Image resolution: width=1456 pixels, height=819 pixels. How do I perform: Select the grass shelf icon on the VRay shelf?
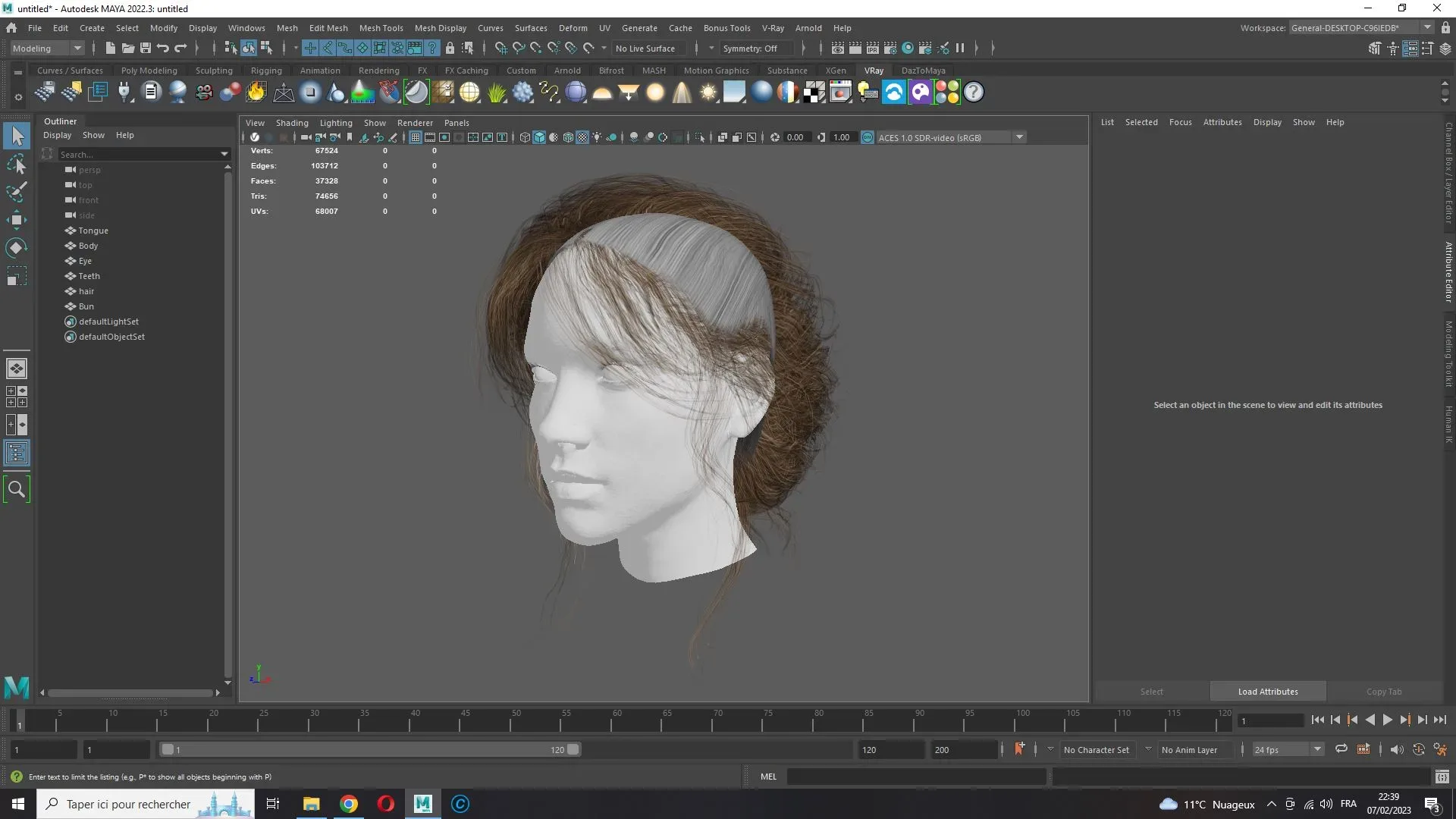pyautogui.click(x=496, y=92)
